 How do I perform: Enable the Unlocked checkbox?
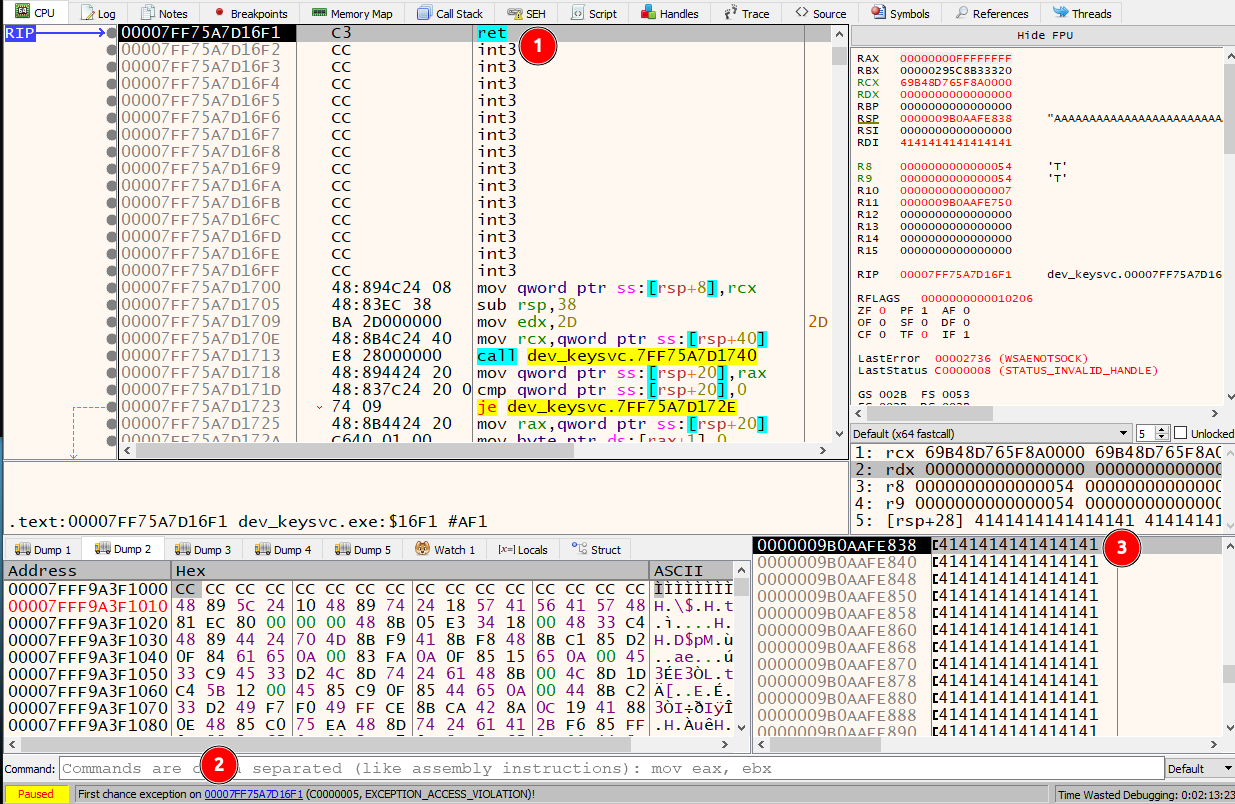[1181, 433]
